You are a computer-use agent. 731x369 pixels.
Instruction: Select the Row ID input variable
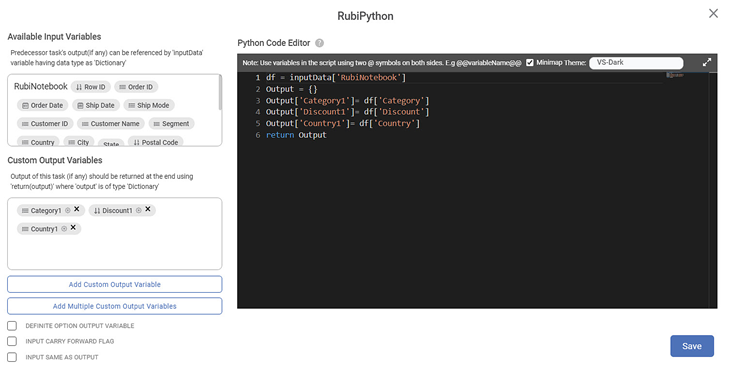(x=91, y=87)
